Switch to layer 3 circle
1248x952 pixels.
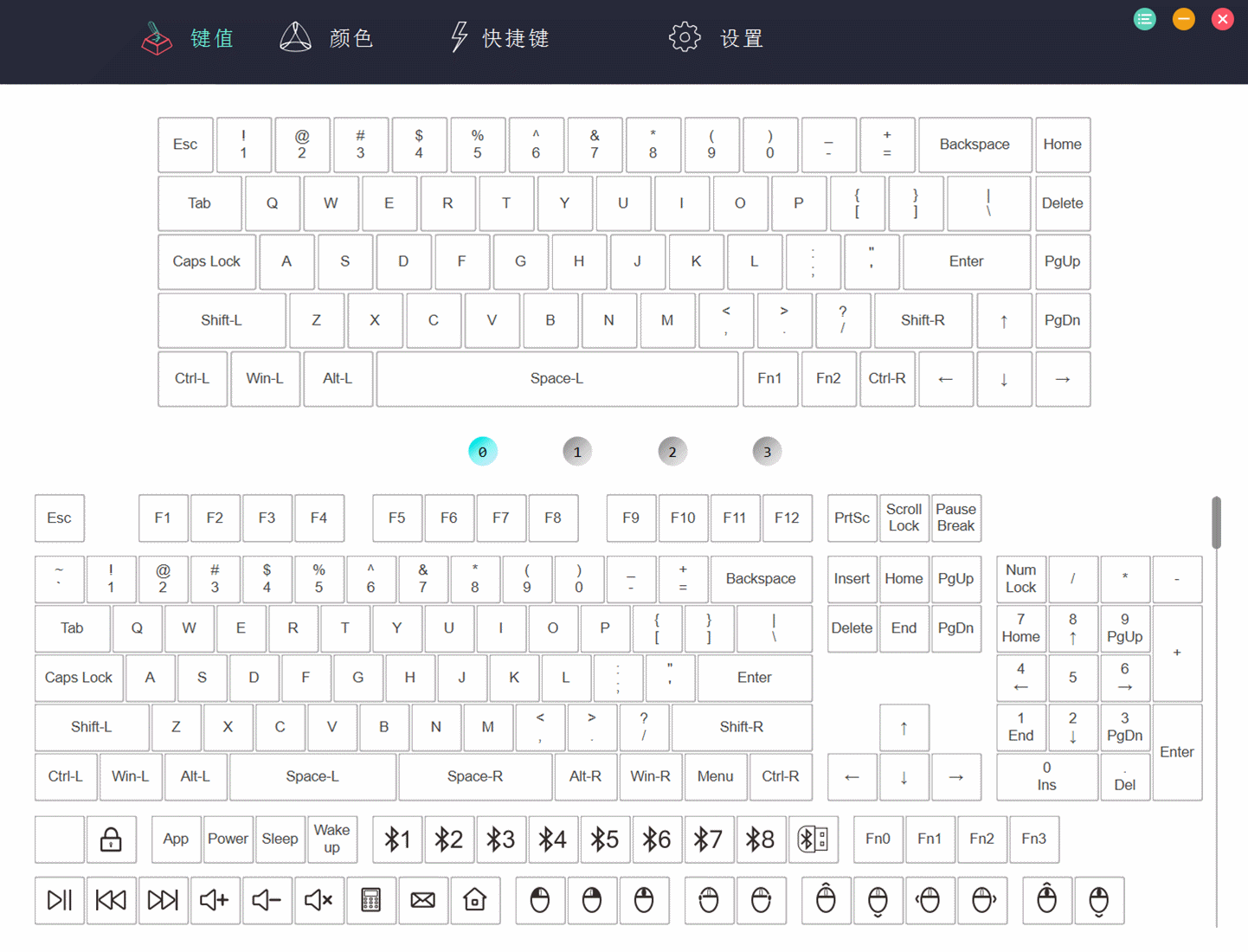767,452
